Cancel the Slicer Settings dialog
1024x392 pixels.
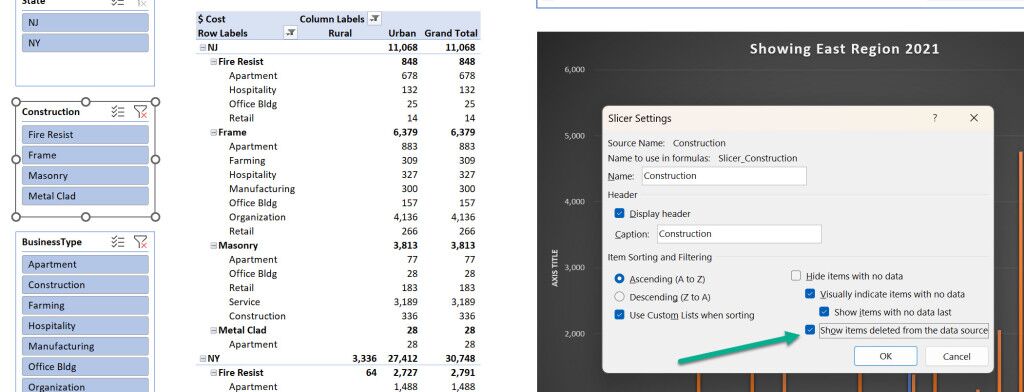(x=957, y=356)
